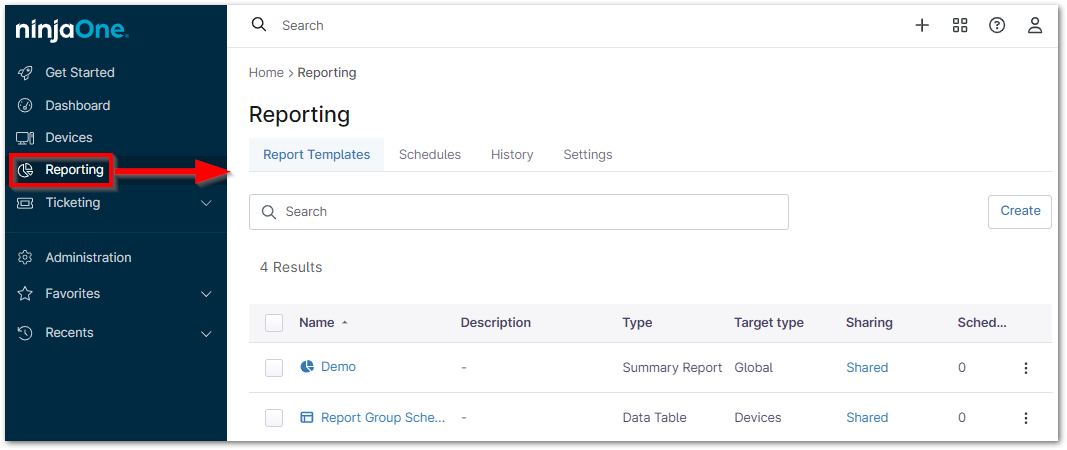
Task: Go to Home in the breadcrumb
Action: [266, 72]
